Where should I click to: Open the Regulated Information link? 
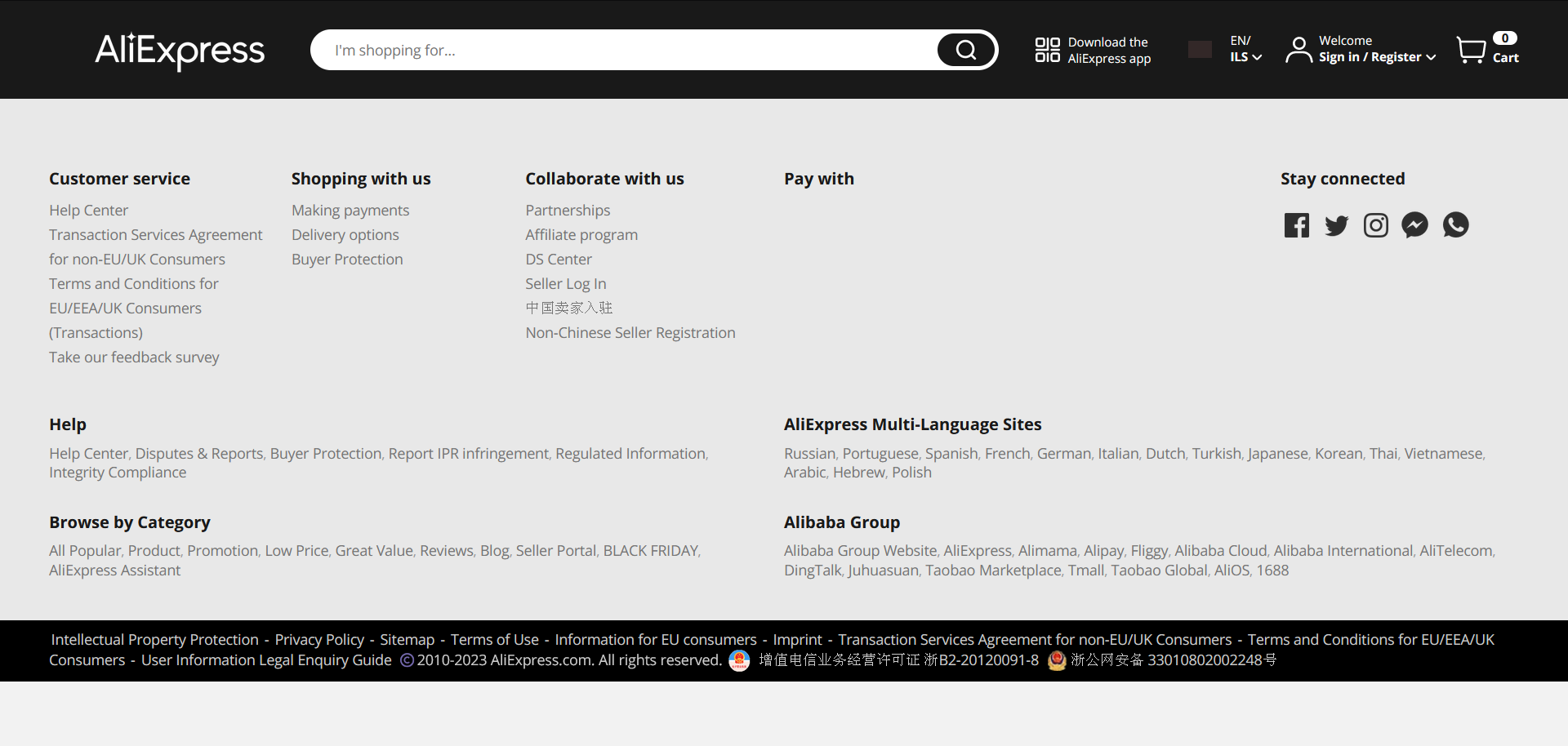(630, 454)
